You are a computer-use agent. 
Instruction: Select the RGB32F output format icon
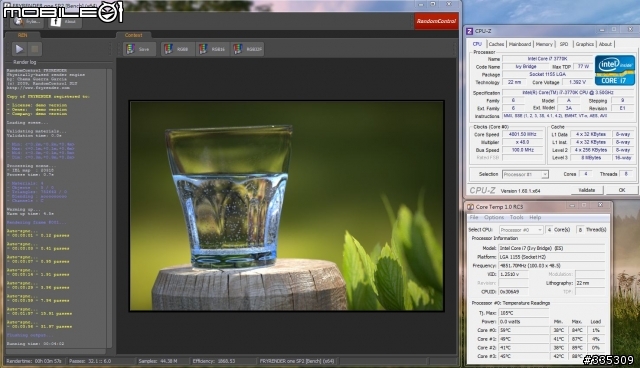[247, 49]
